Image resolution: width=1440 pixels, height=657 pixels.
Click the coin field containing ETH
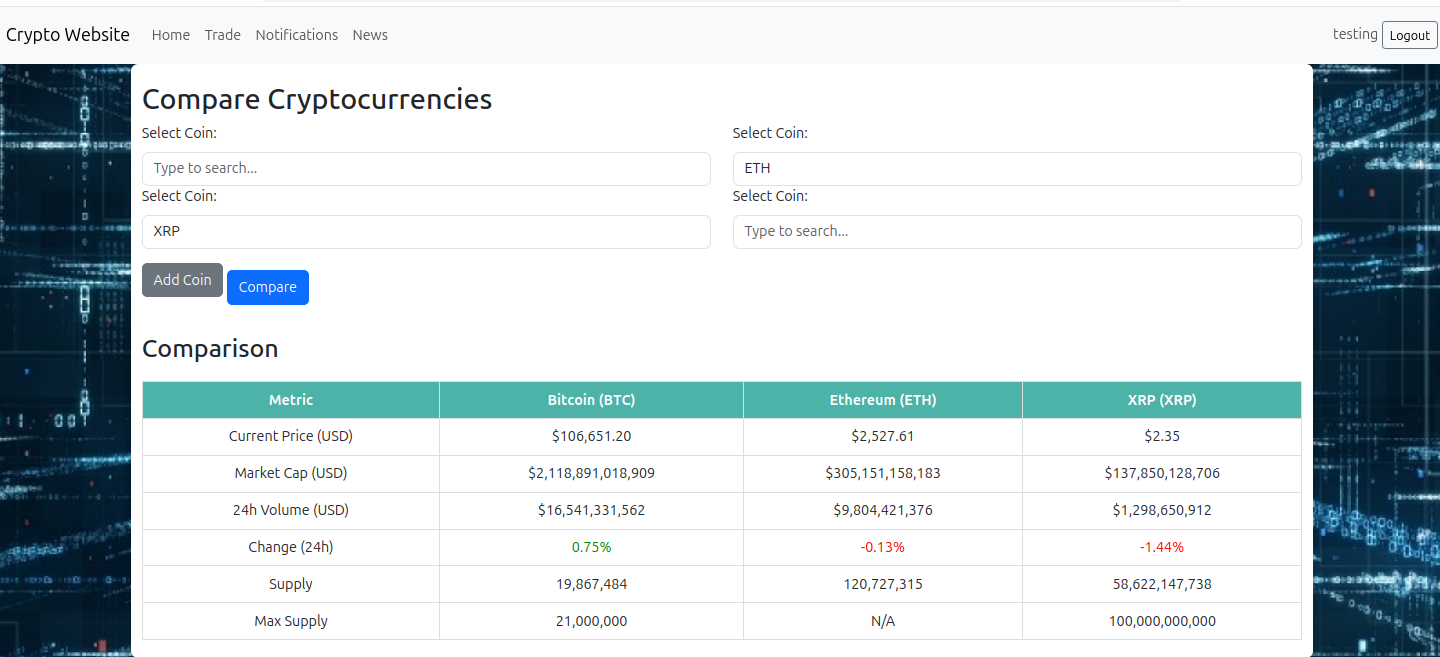[1016, 169]
